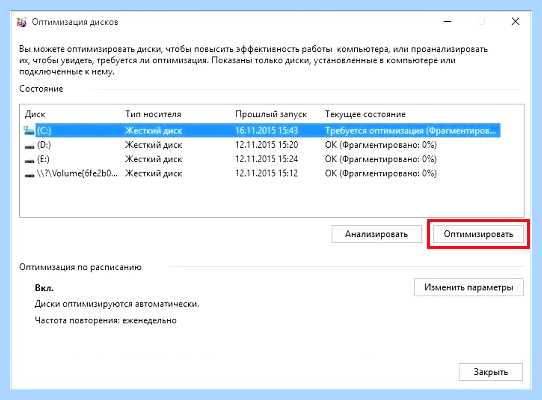Select the \\?\Volume drive icon
This screenshot has width=542, height=400.
pyautogui.click(x=29, y=174)
